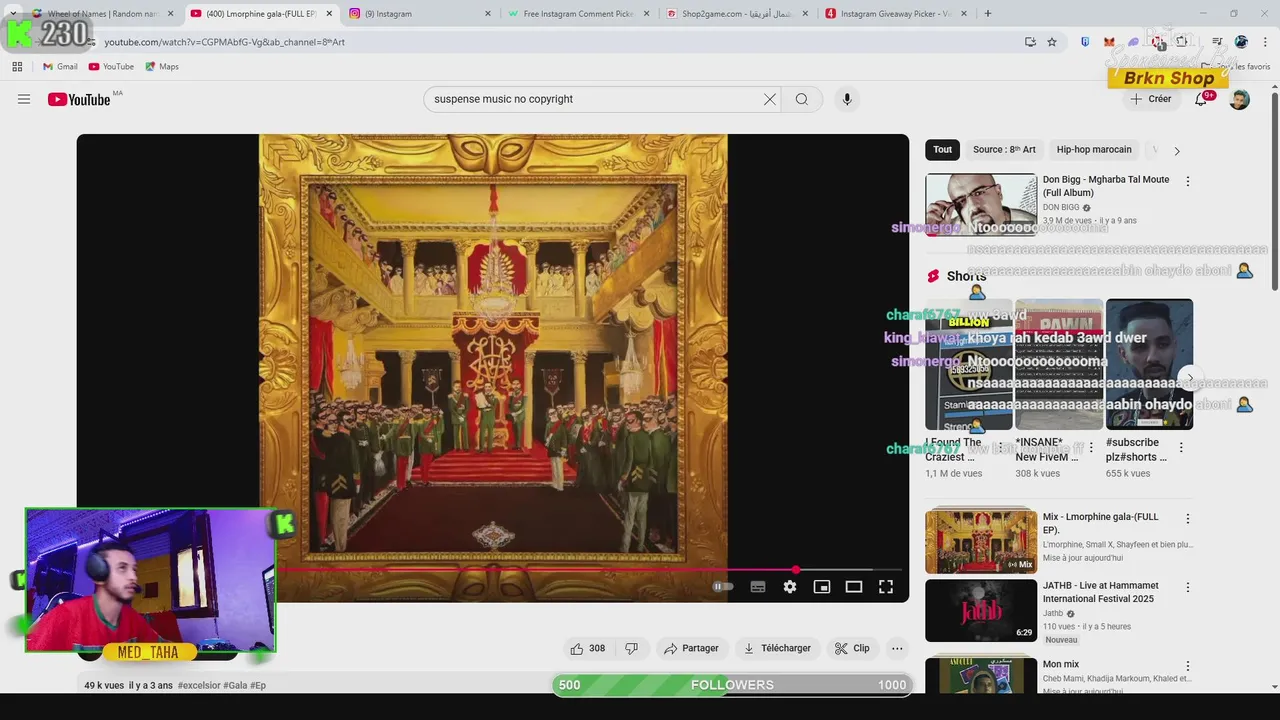
Task: Open options for the *INSANE* New FiveM short
Action: click(1091, 448)
